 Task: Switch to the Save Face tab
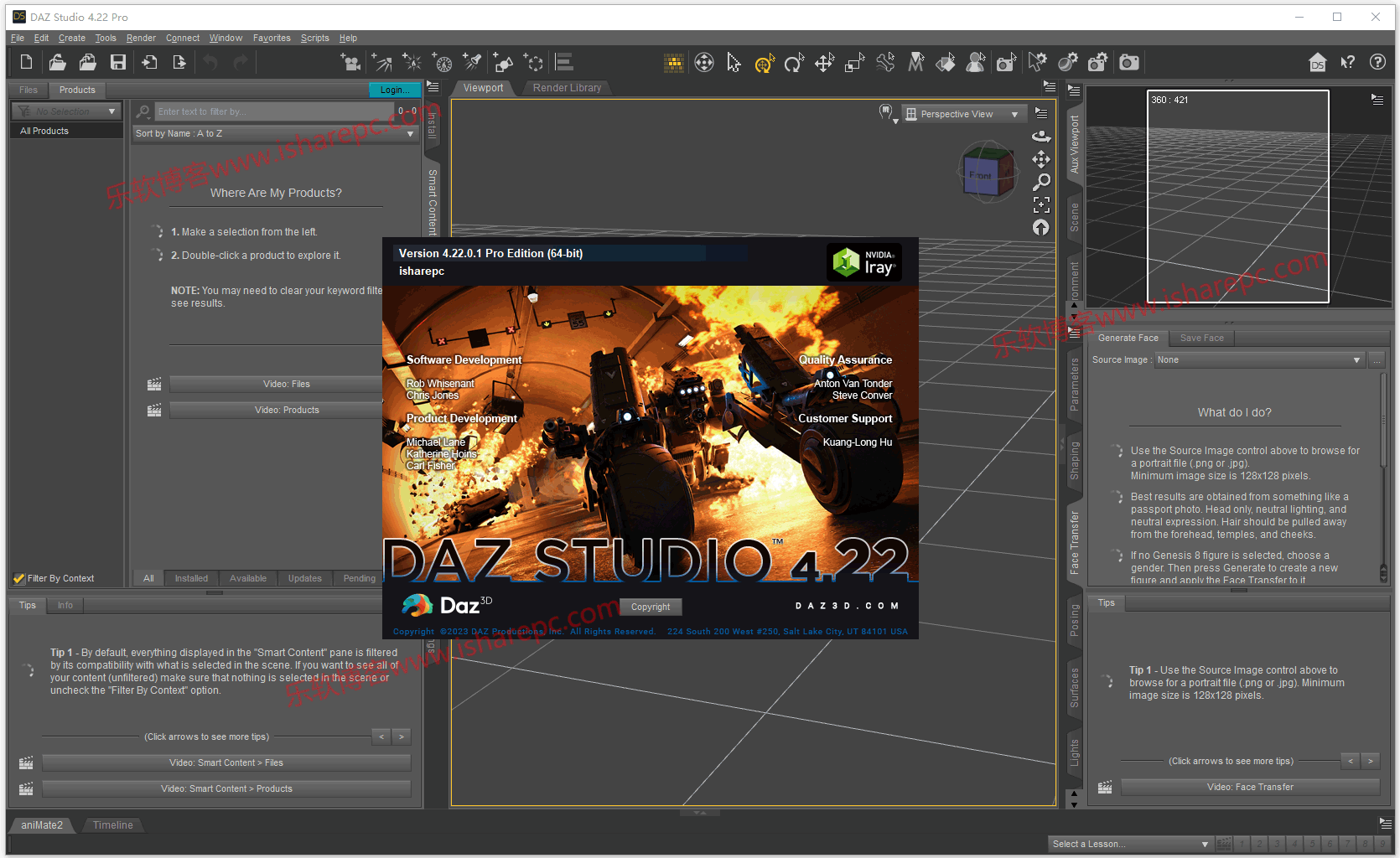tap(1201, 338)
